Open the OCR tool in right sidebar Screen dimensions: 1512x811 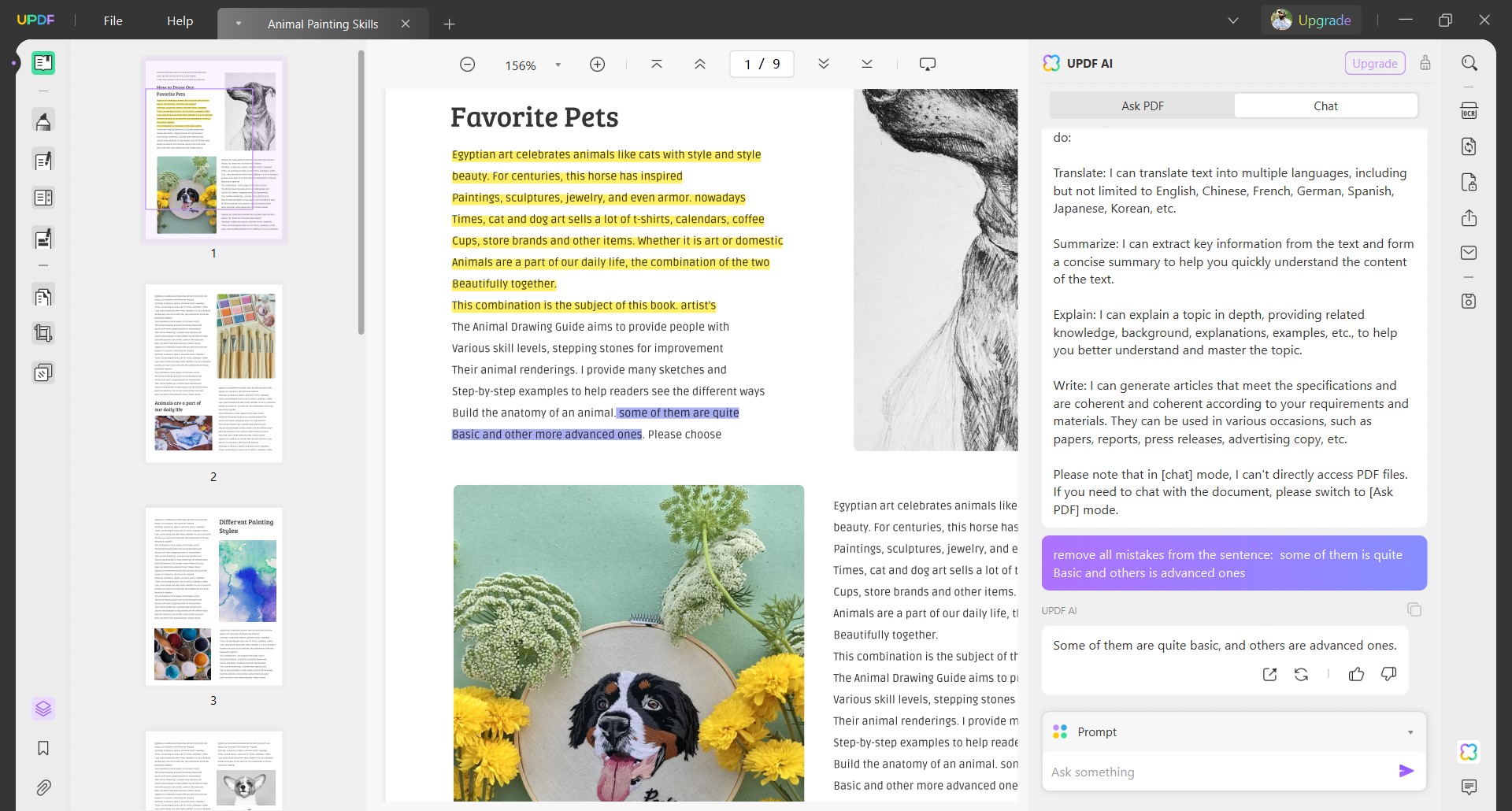coord(1469,110)
